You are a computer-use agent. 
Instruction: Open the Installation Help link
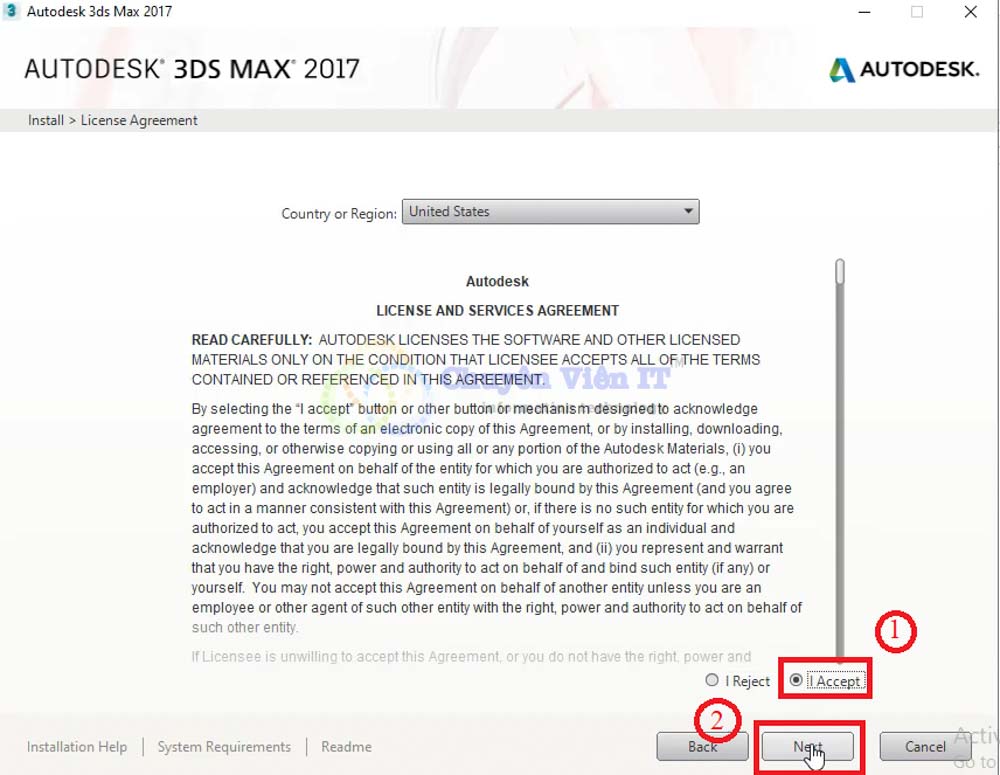tap(77, 746)
